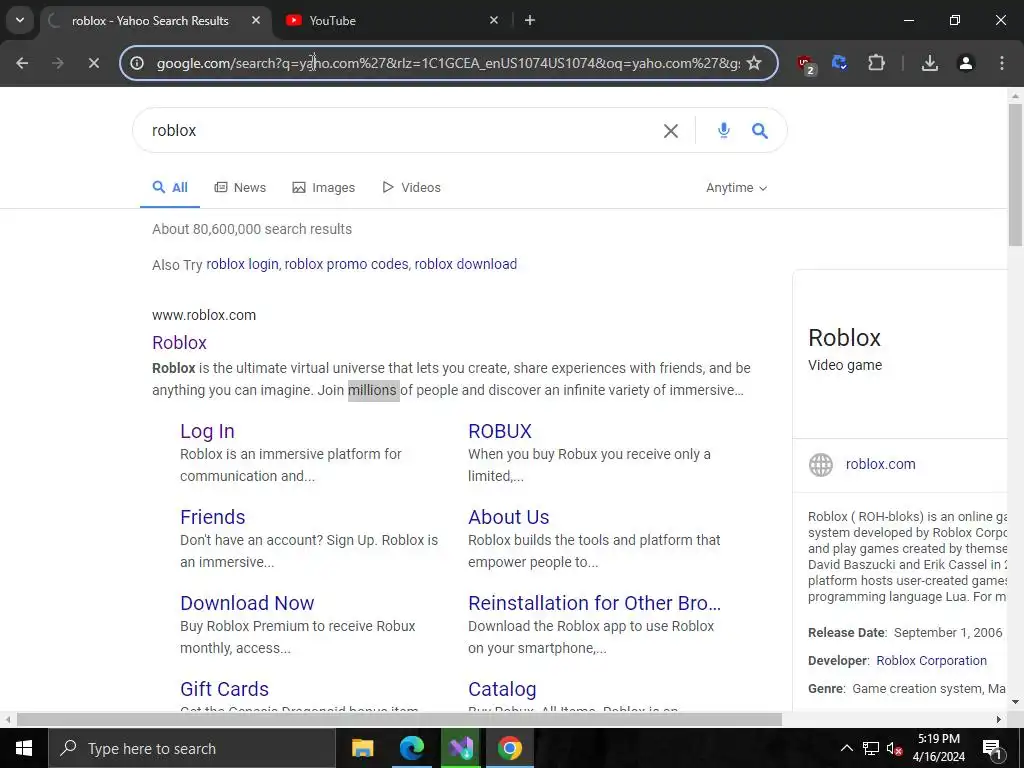The width and height of the screenshot is (1024, 768).
Task: Open Microsoft Edge from the taskbar
Action: [411, 748]
